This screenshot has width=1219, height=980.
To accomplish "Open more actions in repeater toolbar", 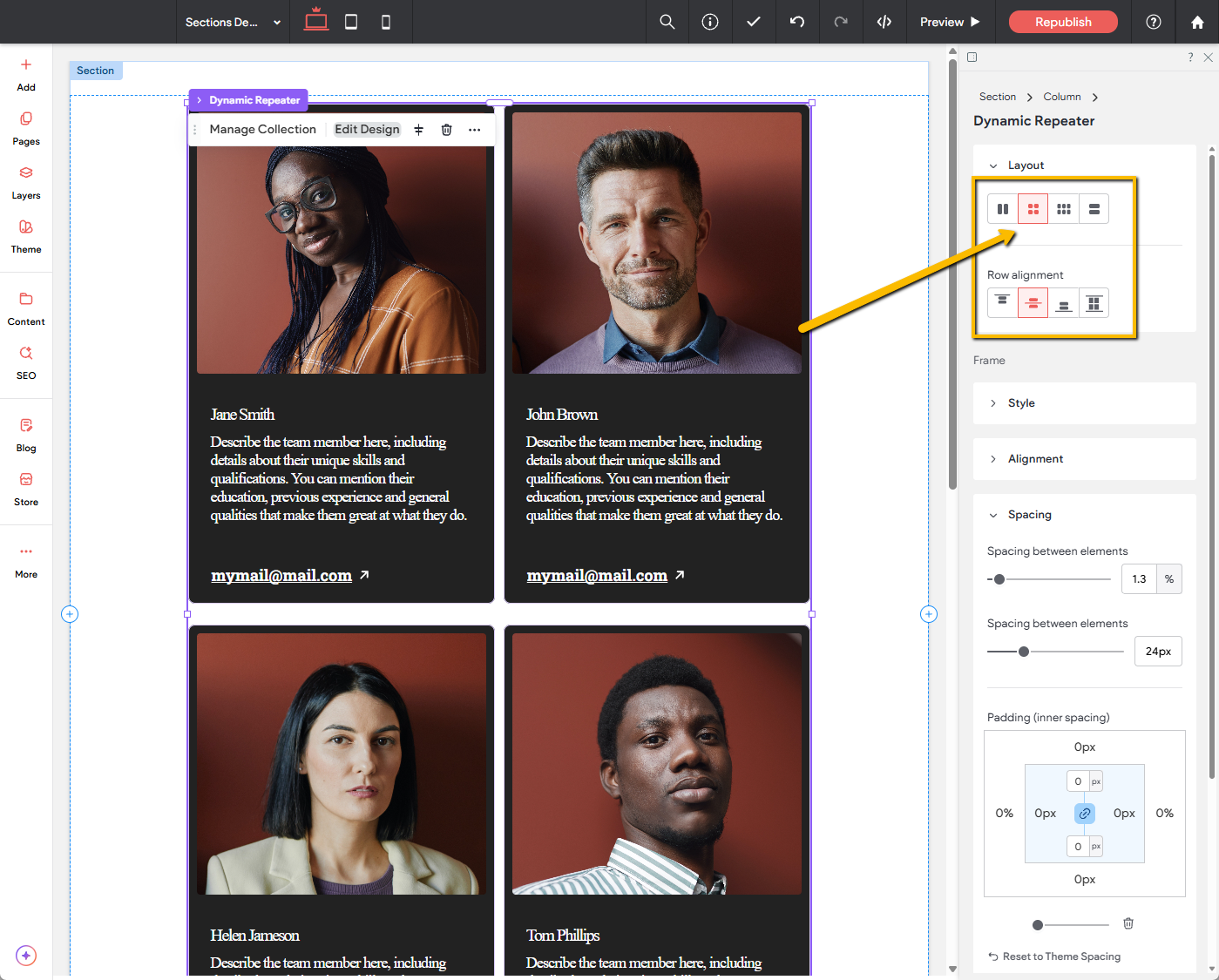I will 475,130.
